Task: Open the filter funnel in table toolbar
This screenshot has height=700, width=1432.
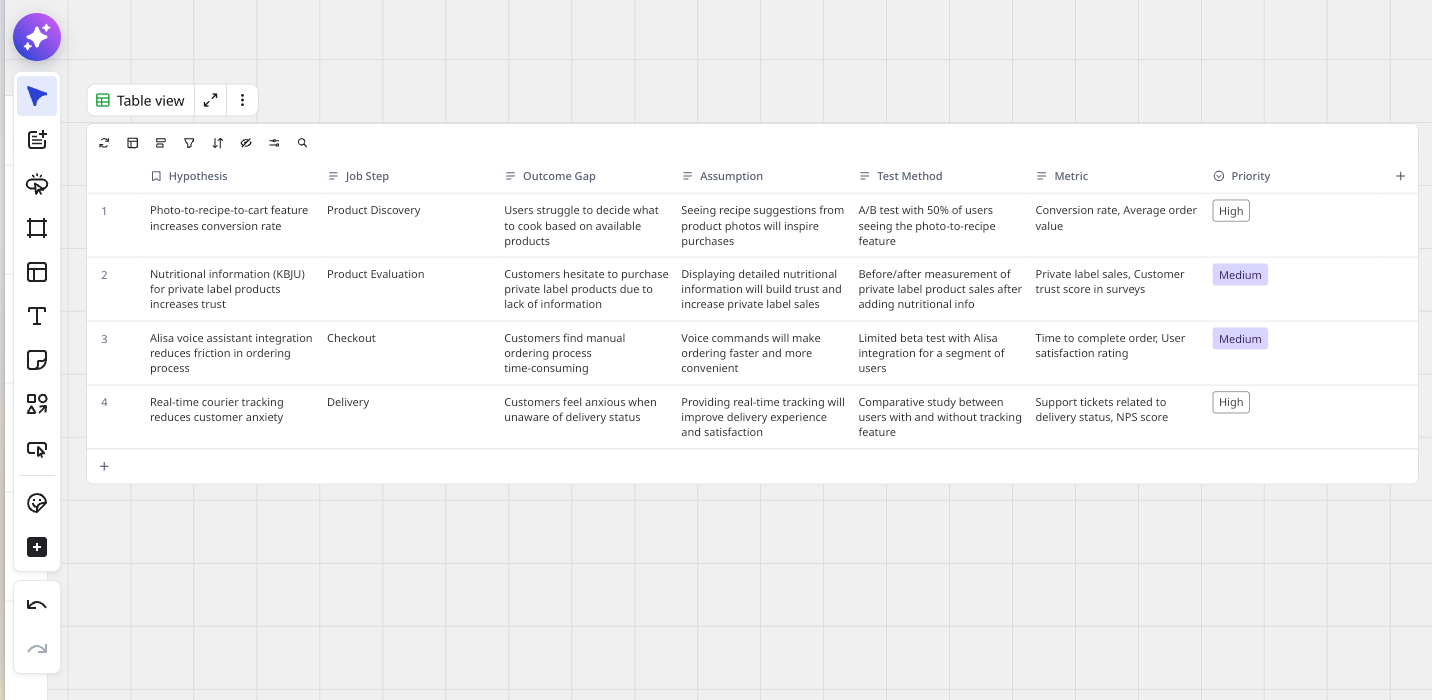Action: point(189,143)
